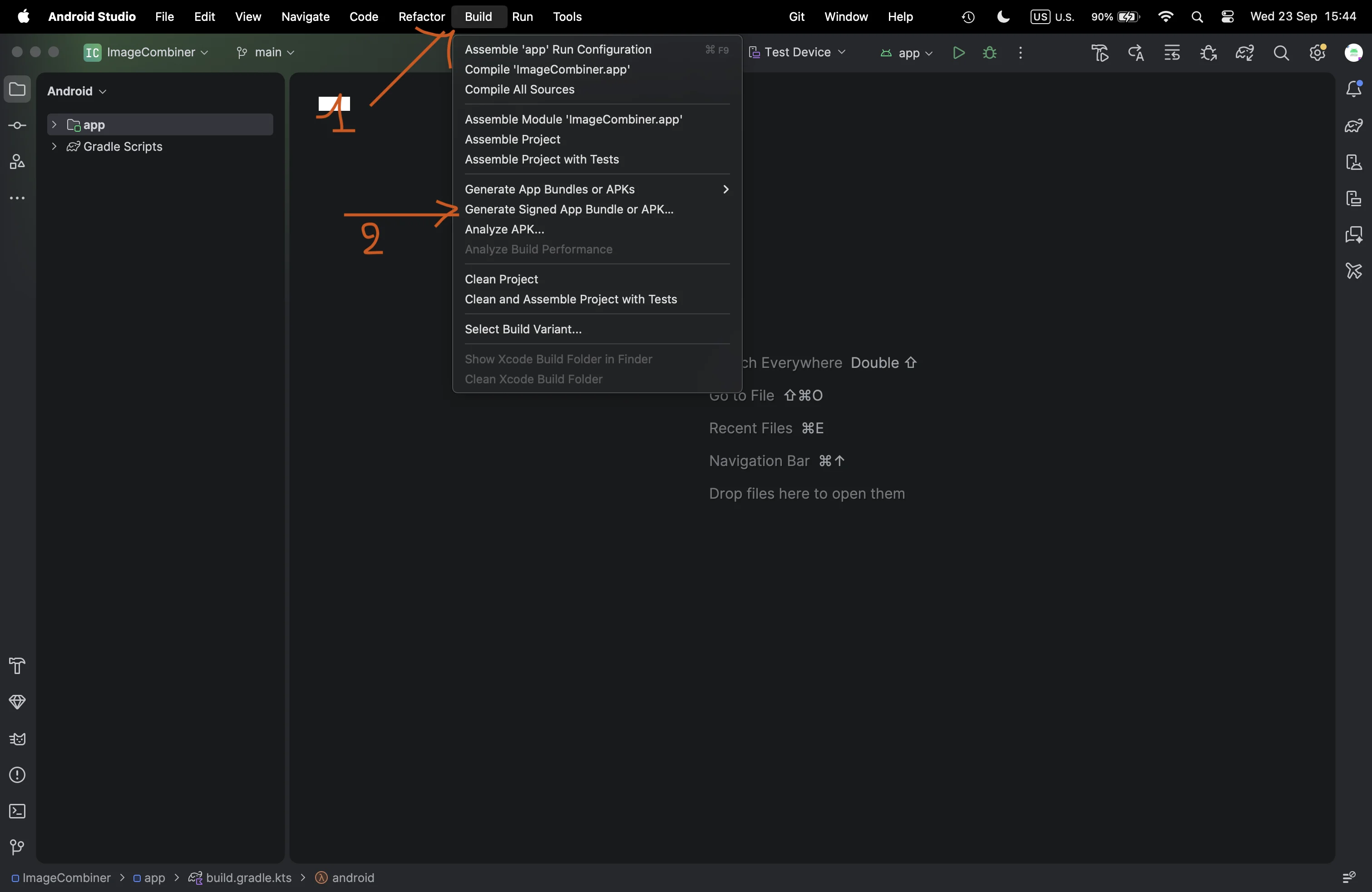Open the Terminal tool window
Screen dimensions: 1372x892
(17, 811)
